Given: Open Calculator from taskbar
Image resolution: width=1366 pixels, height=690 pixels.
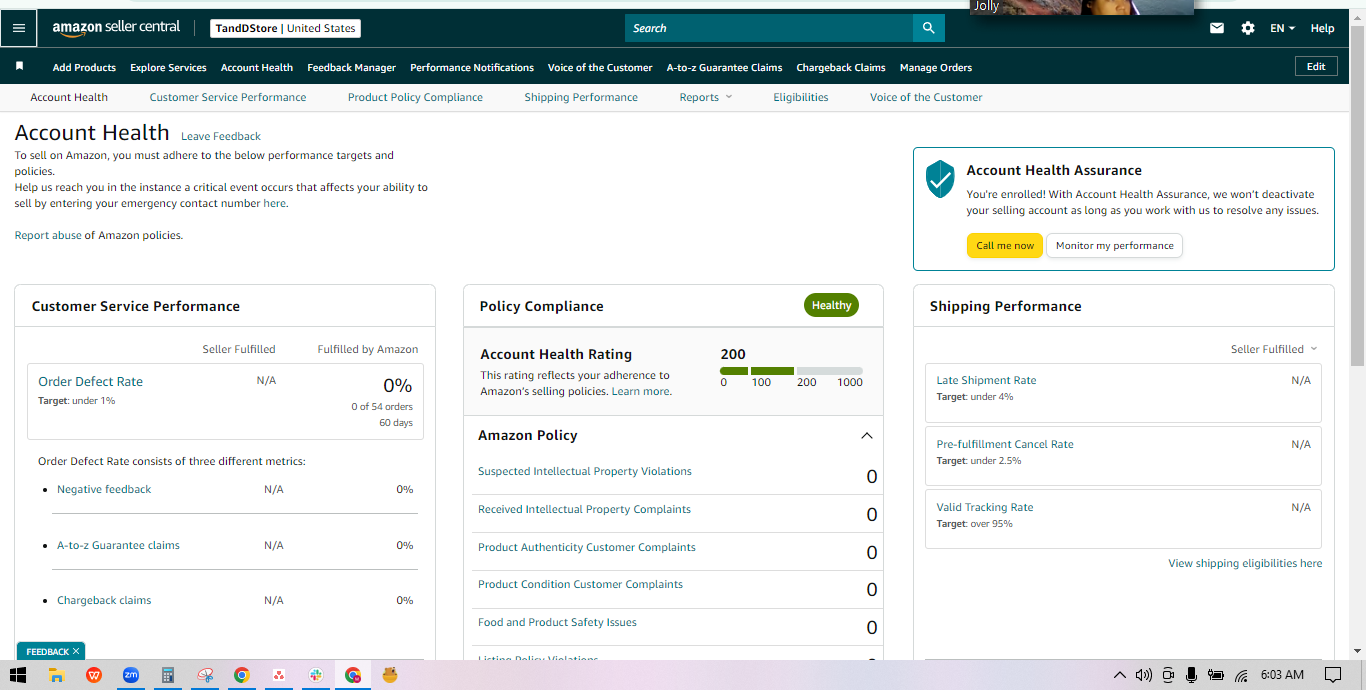Looking at the screenshot, I should tap(168, 675).
